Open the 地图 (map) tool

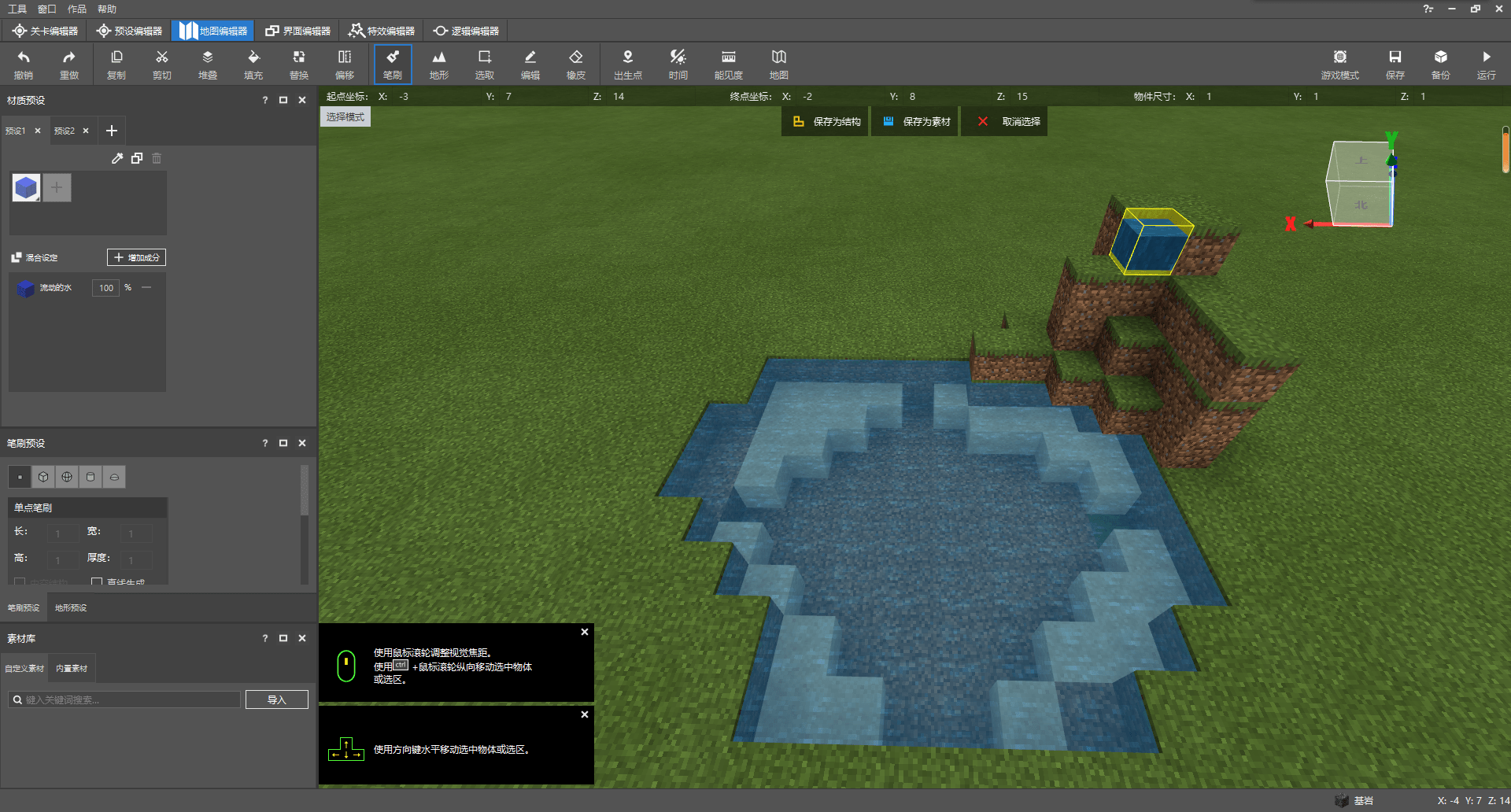coord(779,65)
